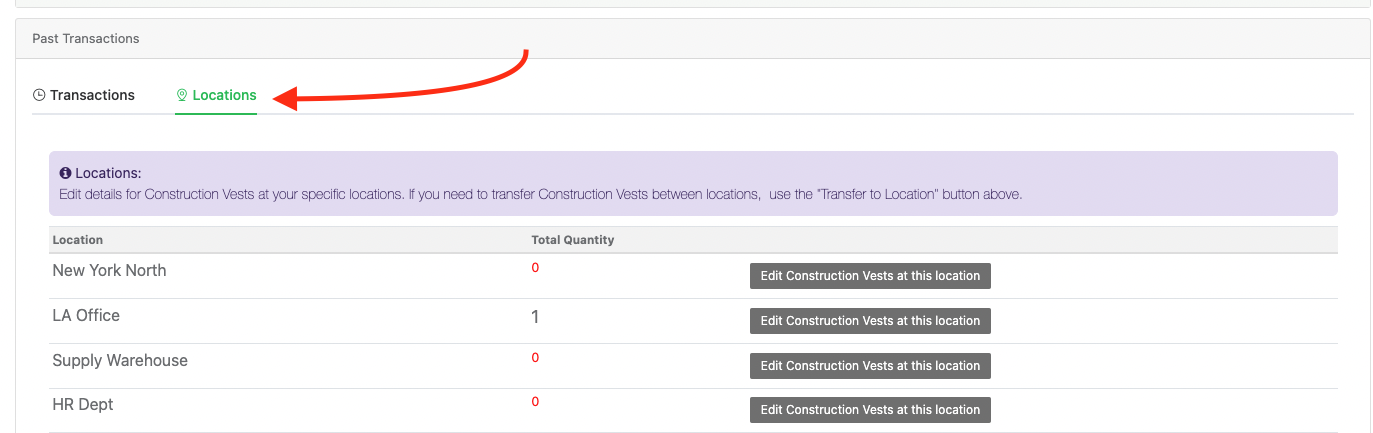Click Supply Warehouse's red zero quantity
Screen dimensions: 1373x433
point(535,358)
